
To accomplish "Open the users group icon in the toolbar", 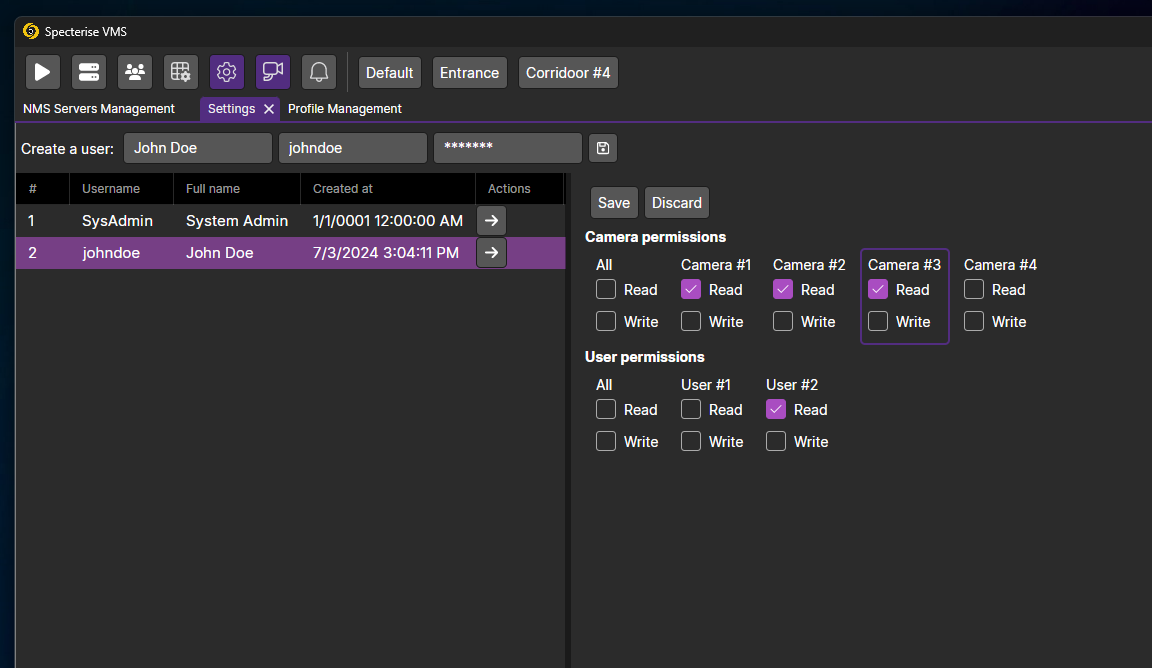I will 134,72.
